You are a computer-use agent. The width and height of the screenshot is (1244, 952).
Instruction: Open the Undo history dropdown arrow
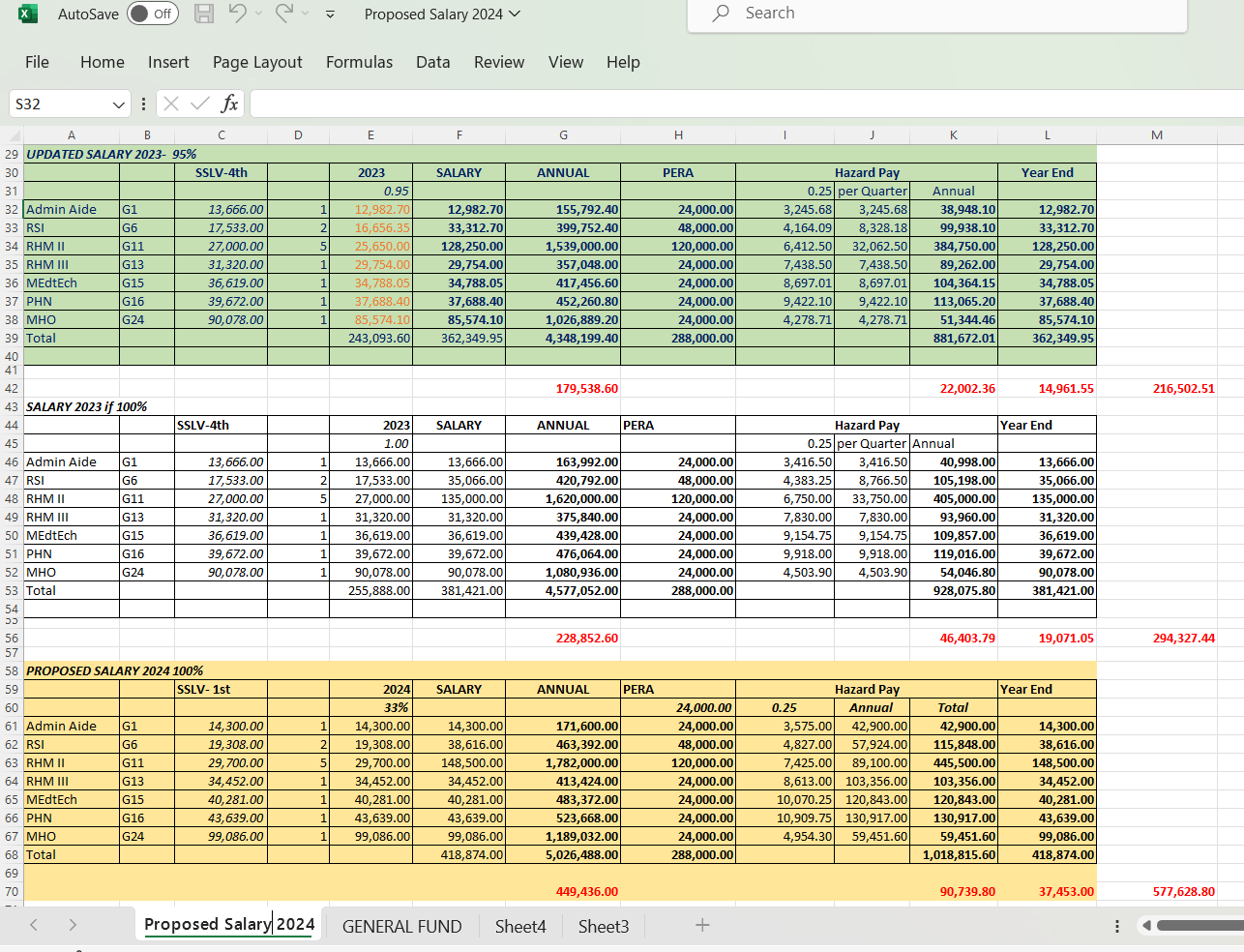coord(258,15)
